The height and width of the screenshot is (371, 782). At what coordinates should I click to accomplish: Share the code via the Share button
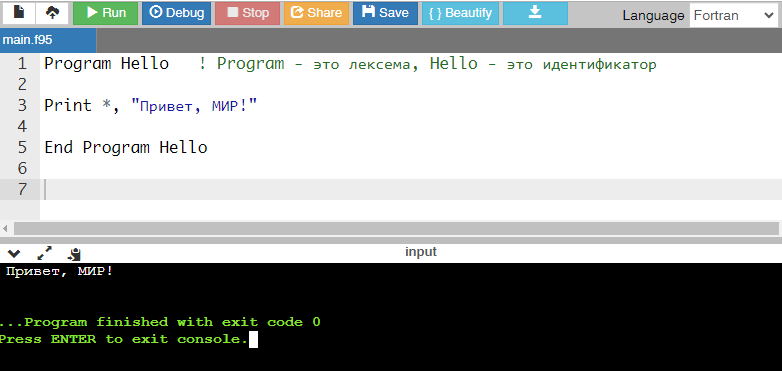[316, 13]
